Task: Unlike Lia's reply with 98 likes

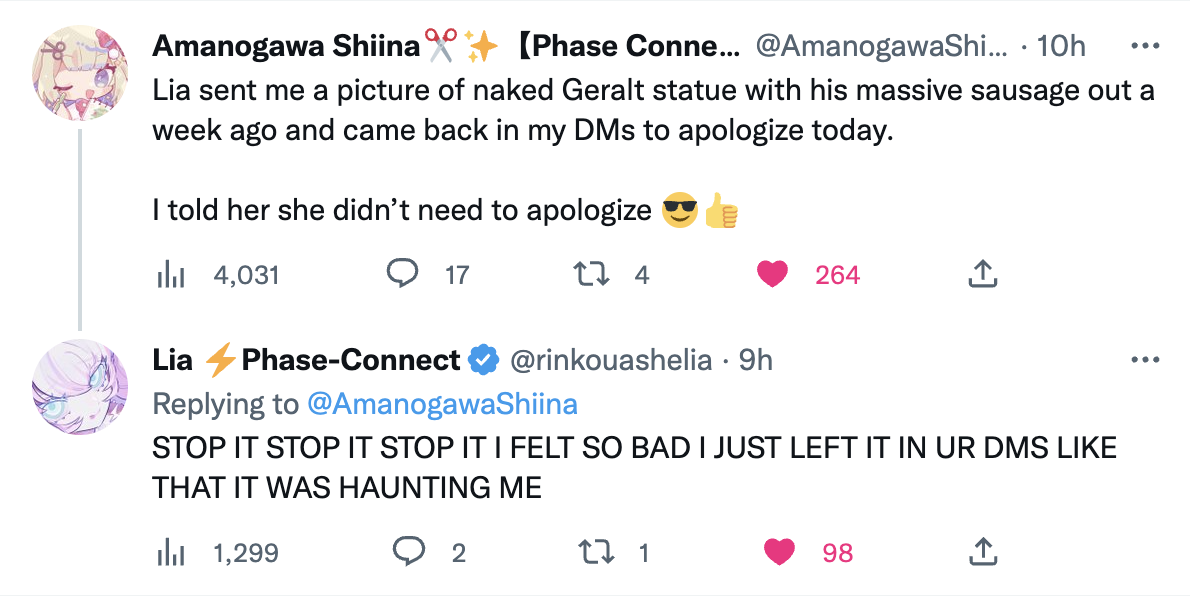Action: (779, 552)
